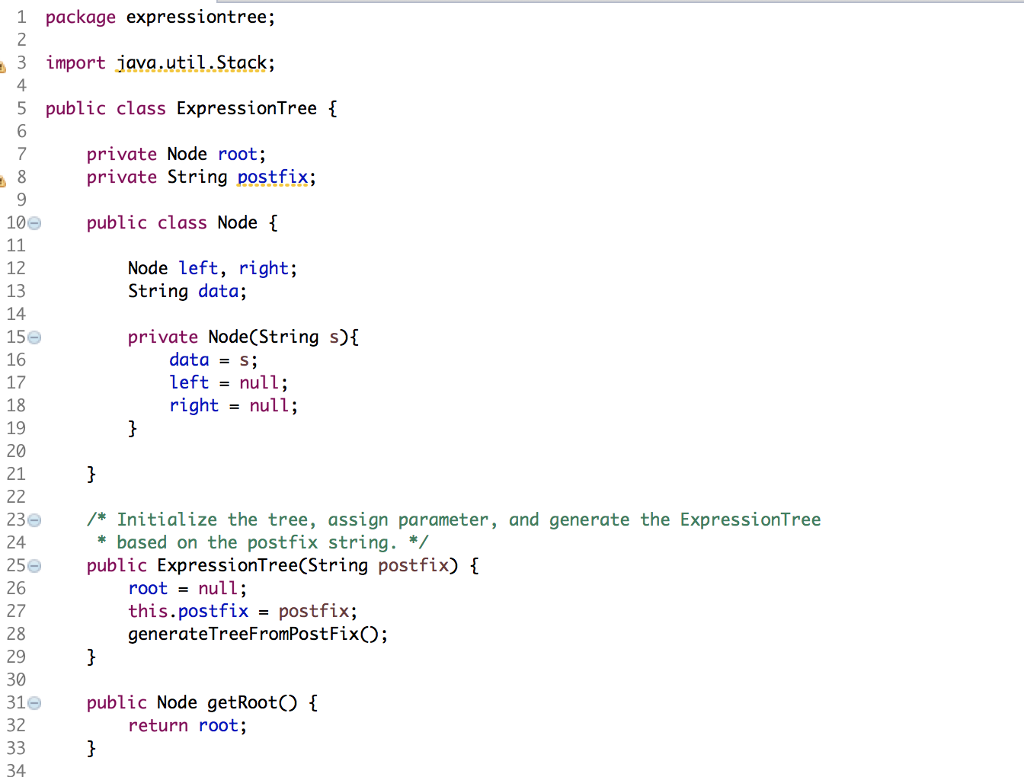
Task: Click the horizontal scrollbar at the top
Action: [500, 3]
